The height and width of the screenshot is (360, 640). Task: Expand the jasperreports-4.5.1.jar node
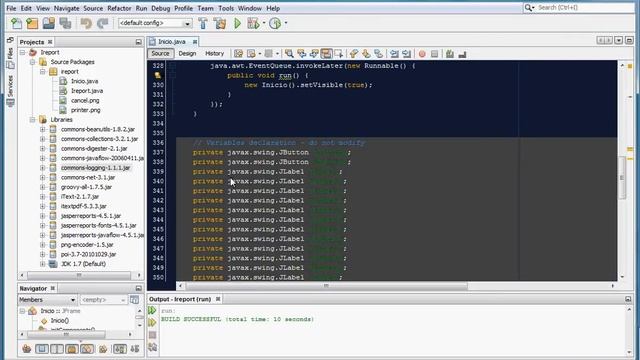[x=42, y=216]
